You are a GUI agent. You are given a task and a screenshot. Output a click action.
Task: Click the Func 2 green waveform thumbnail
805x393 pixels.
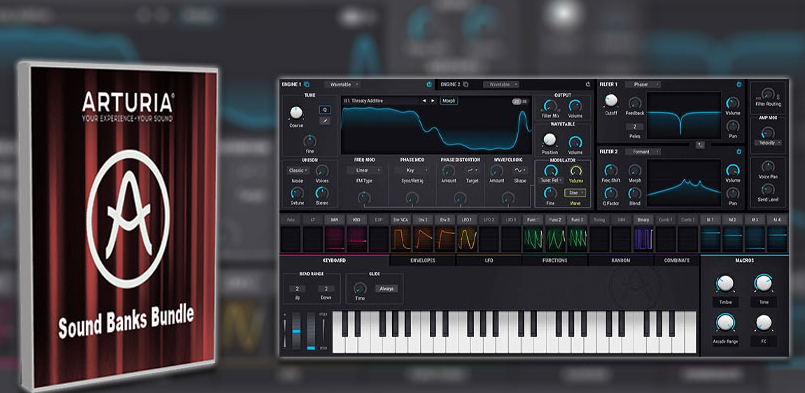[x=555, y=239]
